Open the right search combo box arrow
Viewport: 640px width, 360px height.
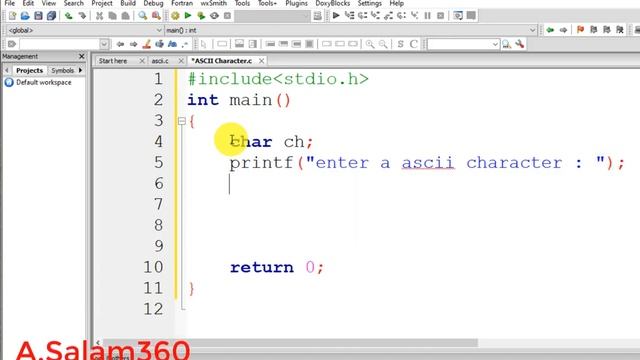pos(495,44)
